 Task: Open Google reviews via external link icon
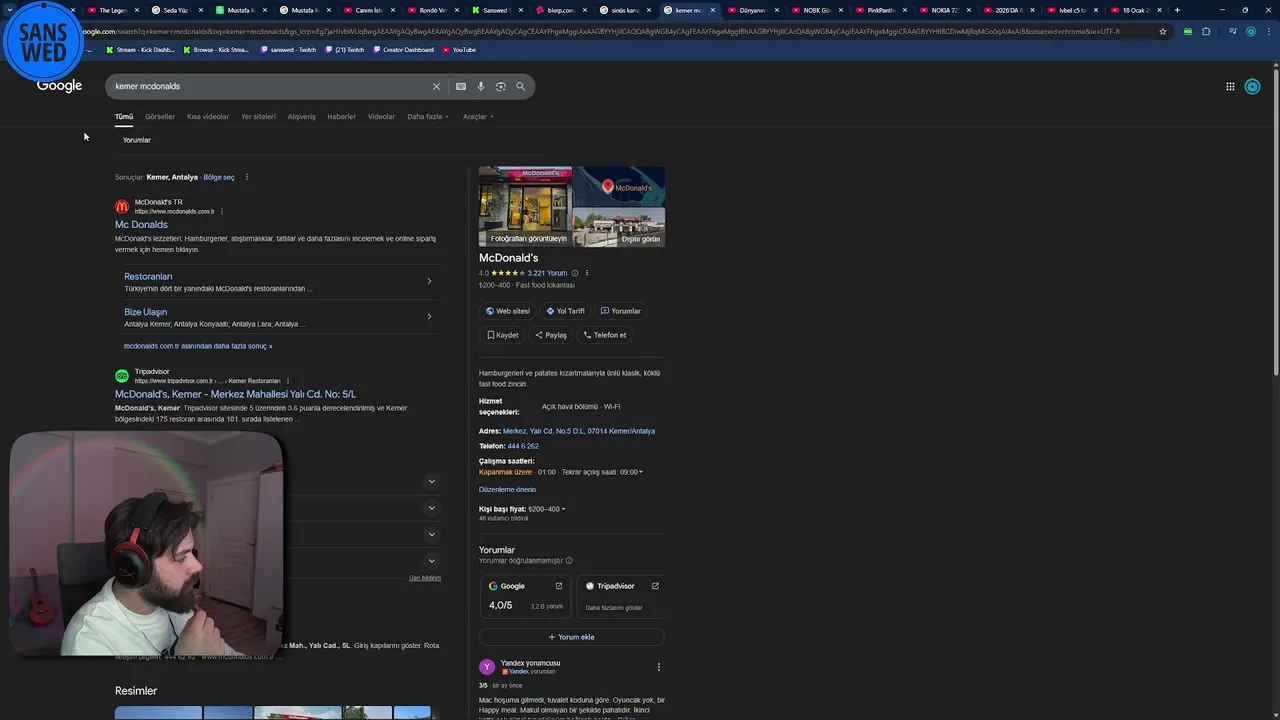(559, 586)
